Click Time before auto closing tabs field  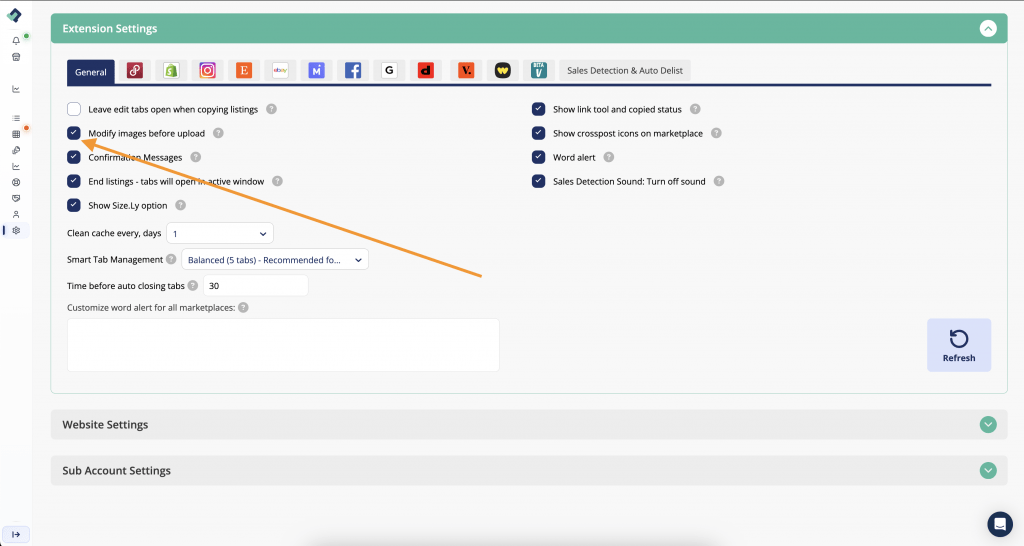[x=255, y=285]
